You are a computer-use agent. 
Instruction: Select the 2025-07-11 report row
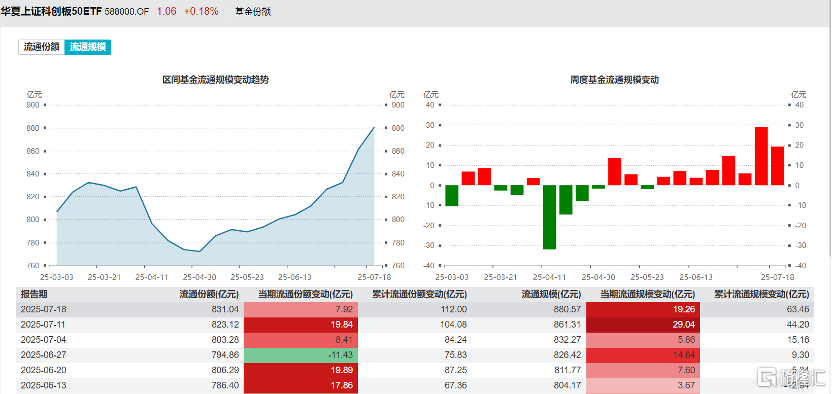(415, 324)
